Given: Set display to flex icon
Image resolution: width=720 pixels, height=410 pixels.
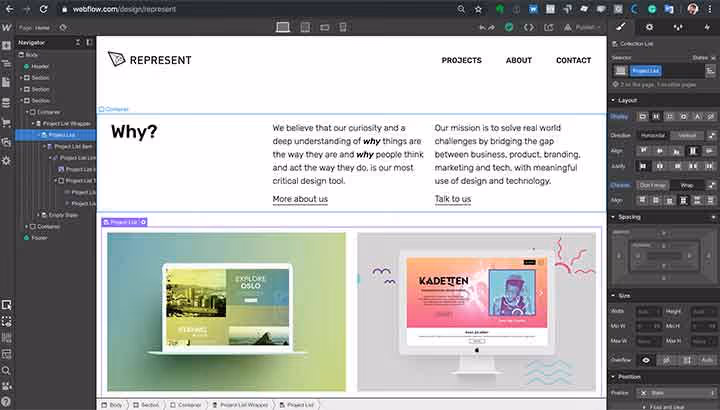Looking at the screenshot, I should pos(656,117).
